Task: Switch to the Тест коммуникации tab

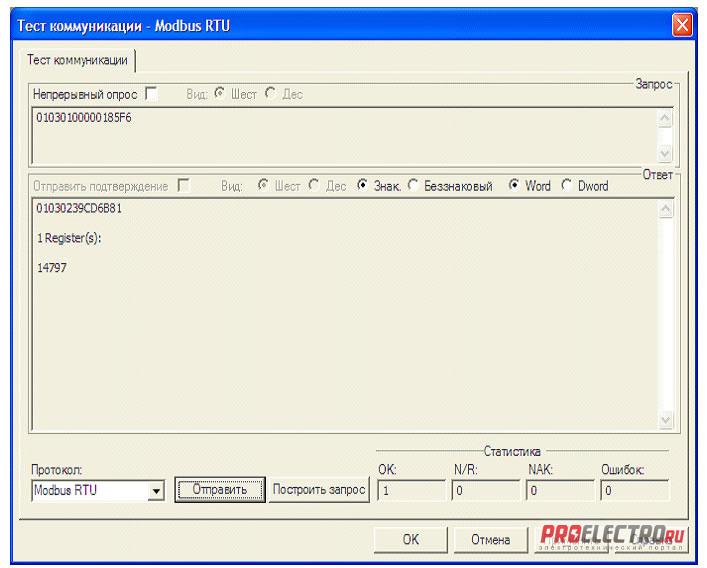Action: [x=77, y=60]
